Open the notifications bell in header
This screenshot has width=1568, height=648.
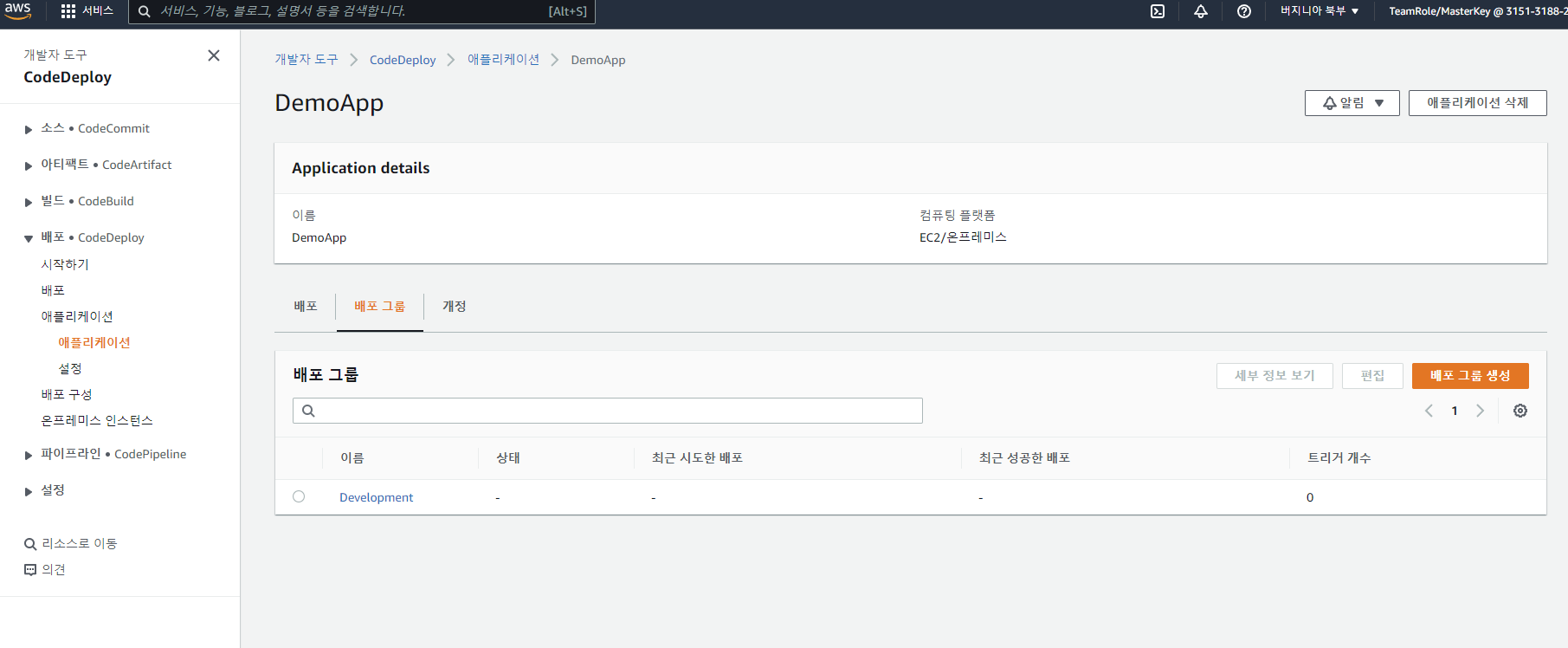[1201, 11]
